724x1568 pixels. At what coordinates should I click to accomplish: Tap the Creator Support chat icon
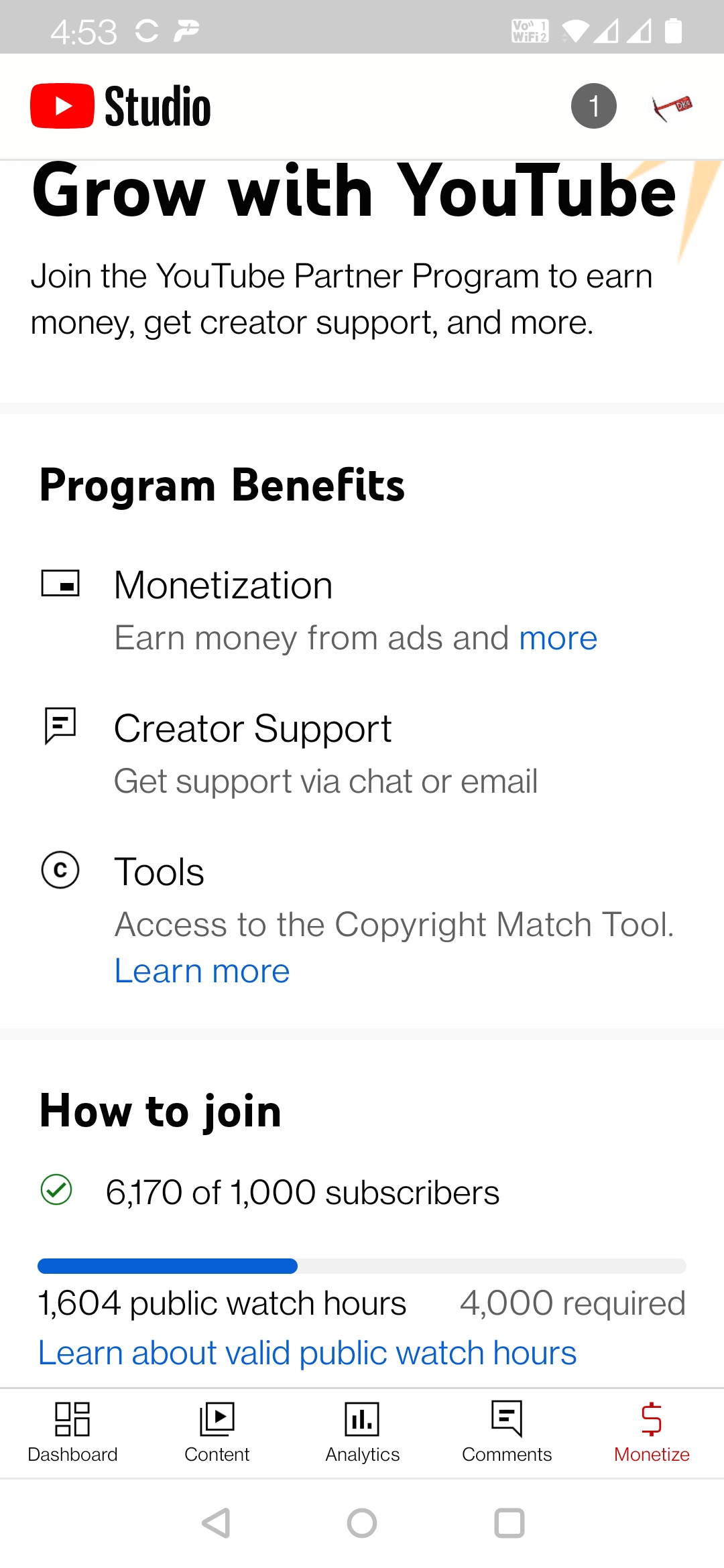tap(60, 726)
